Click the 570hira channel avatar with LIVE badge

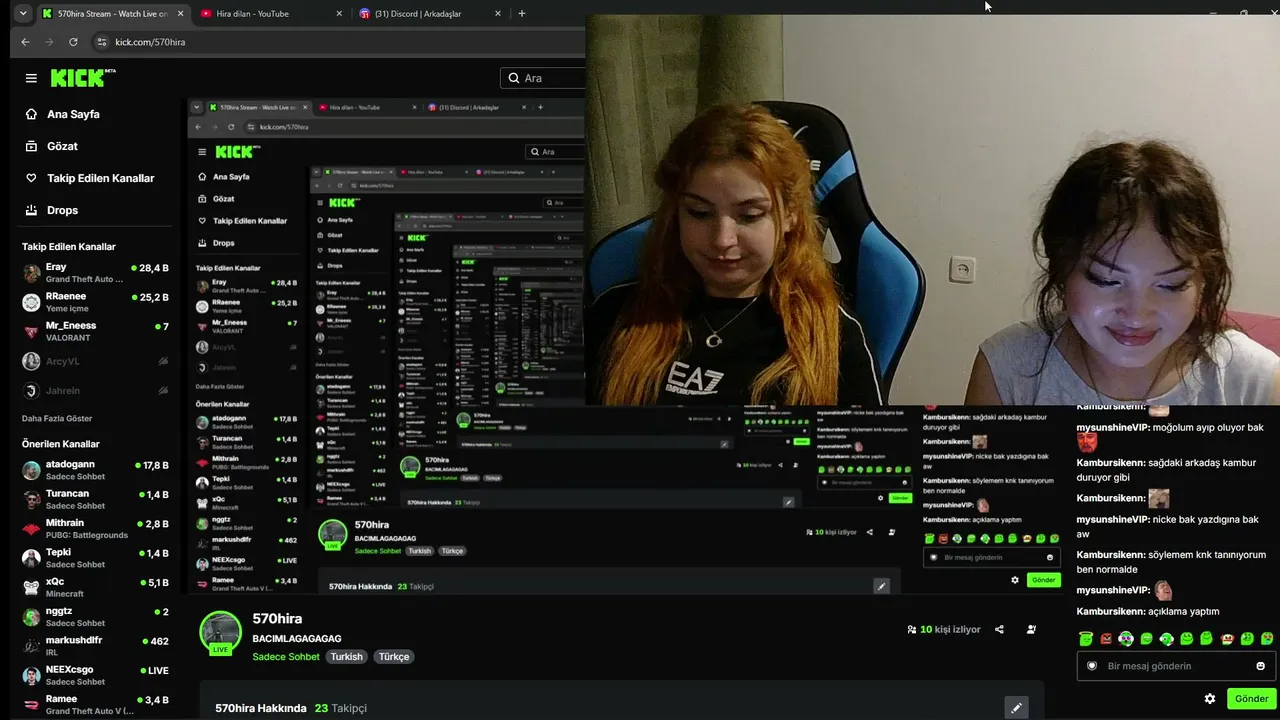220,632
